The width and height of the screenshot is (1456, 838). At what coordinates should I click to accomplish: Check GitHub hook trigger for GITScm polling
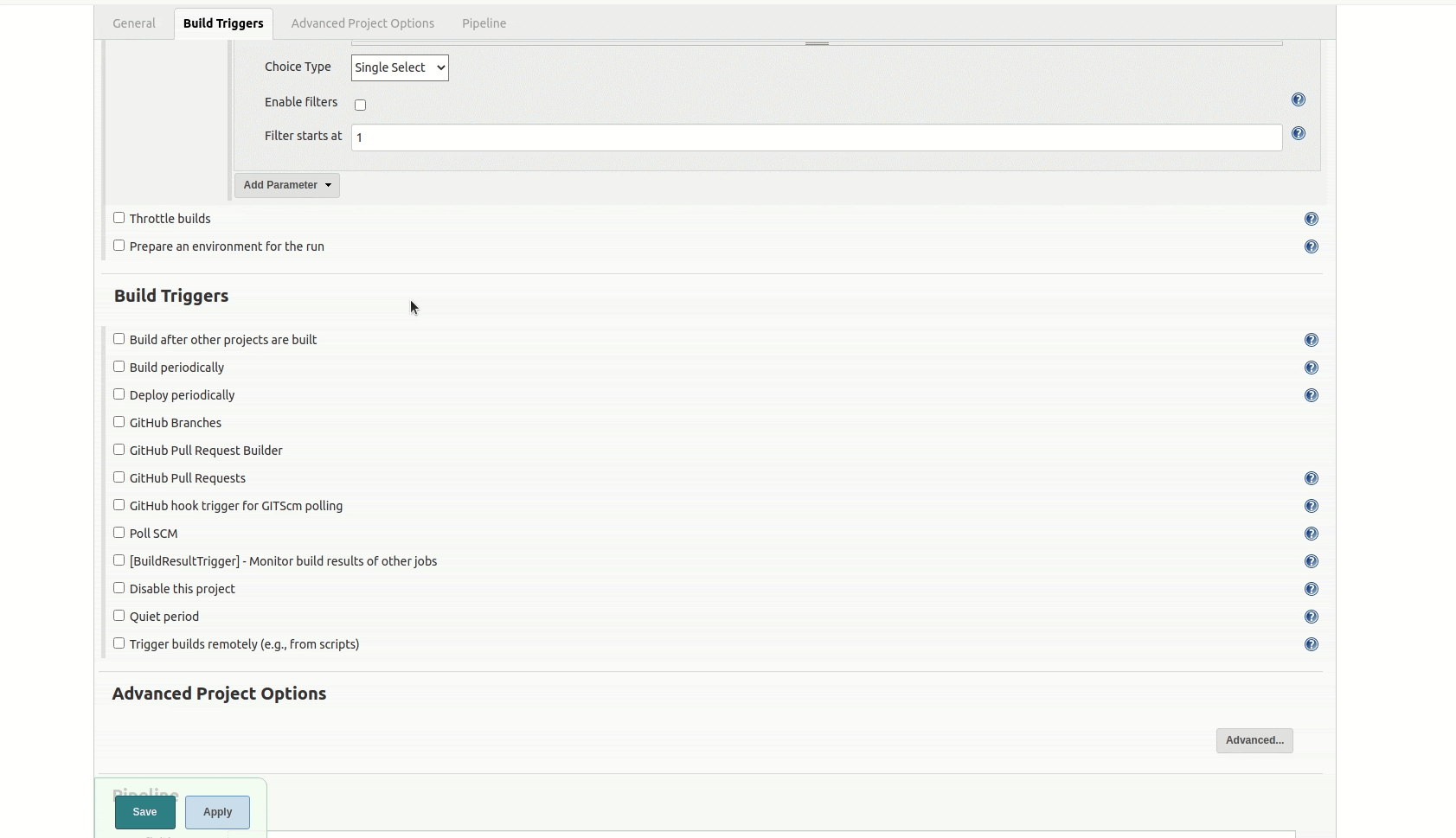point(119,504)
